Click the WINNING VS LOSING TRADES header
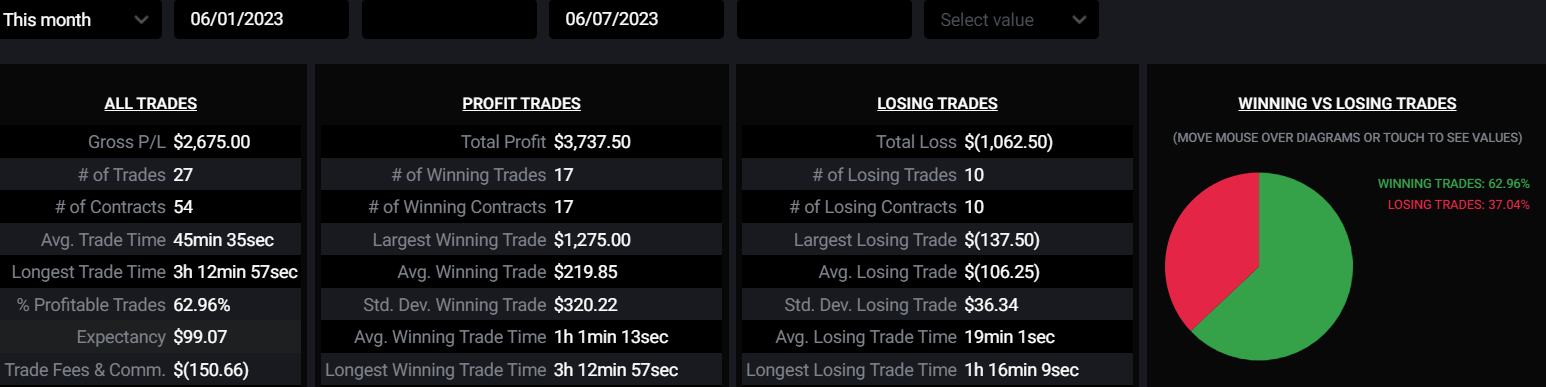The height and width of the screenshot is (387, 1546). 1347,103
